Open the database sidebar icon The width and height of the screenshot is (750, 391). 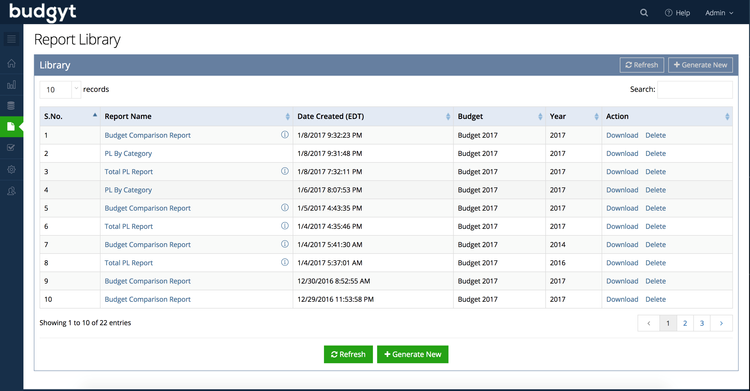click(11, 106)
